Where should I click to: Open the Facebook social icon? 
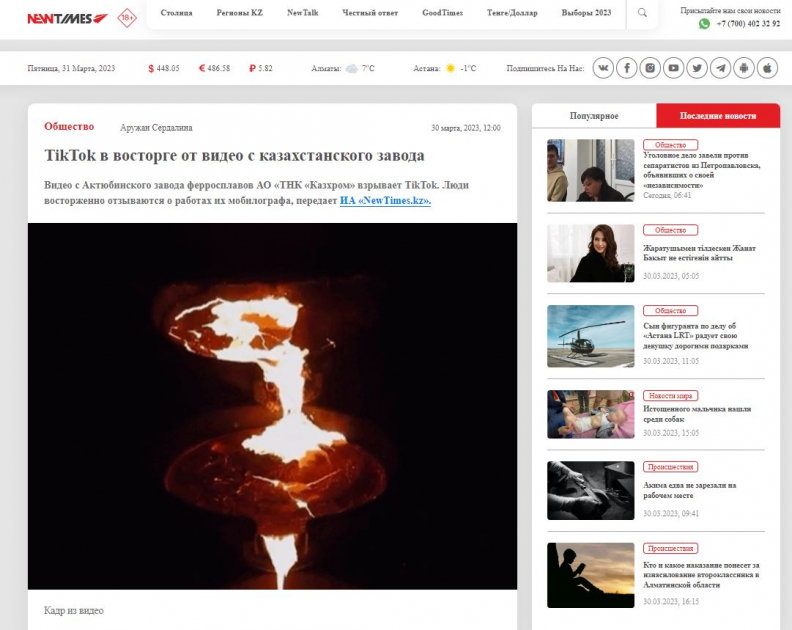(627, 68)
